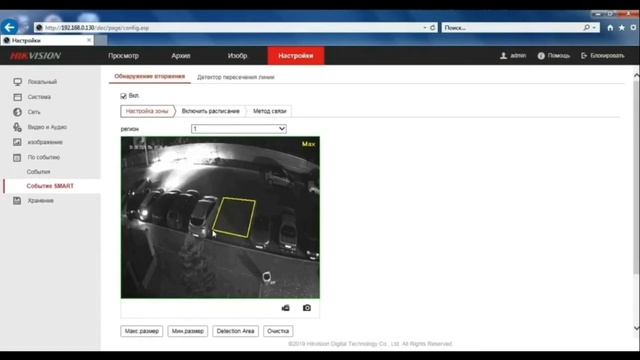Screen dimensions: 640x360
Task: Click the scrollbar down arrow
Action: [636, 328]
